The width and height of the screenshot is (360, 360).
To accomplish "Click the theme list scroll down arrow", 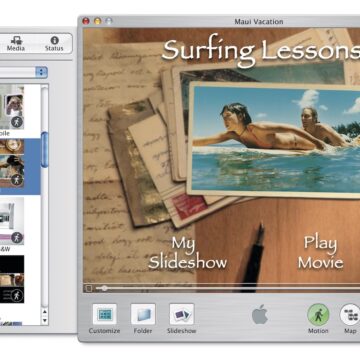I will [44, 321].
